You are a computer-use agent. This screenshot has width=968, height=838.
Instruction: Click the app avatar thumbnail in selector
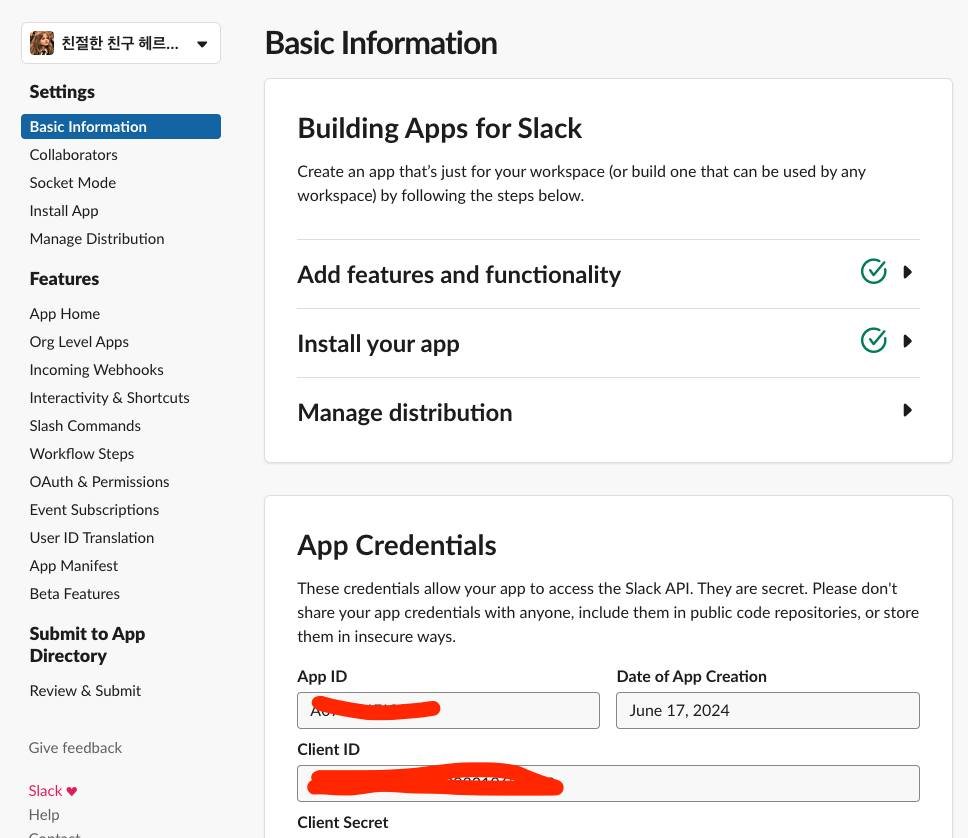coord(42,43)
